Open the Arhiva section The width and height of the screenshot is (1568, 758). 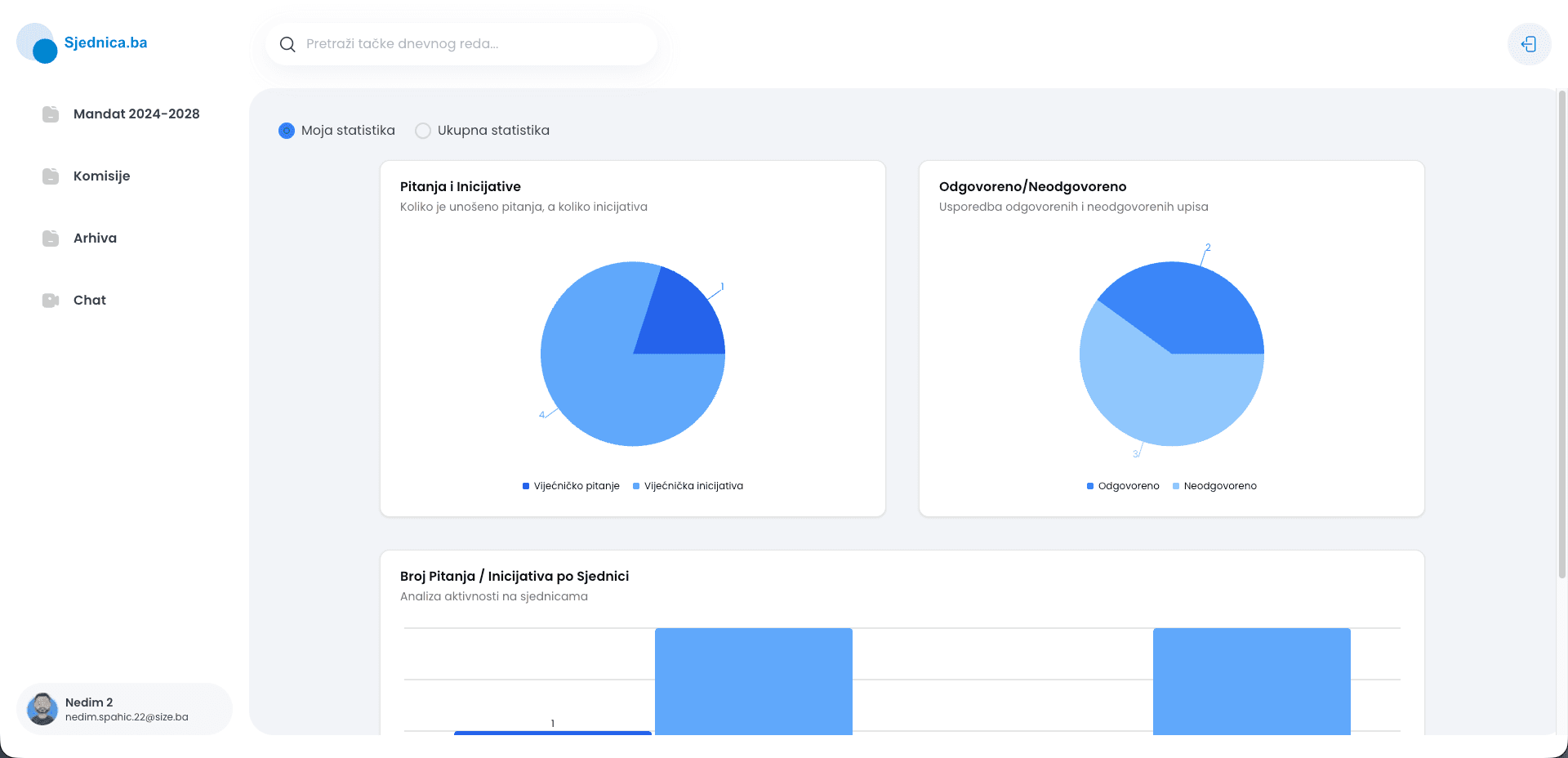95,238
